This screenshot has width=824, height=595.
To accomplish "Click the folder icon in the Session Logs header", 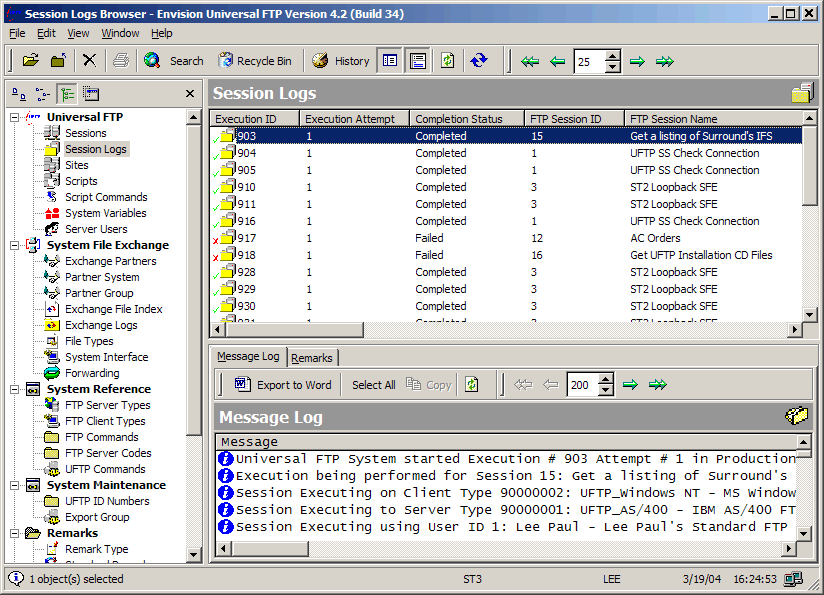I will 802,94.
